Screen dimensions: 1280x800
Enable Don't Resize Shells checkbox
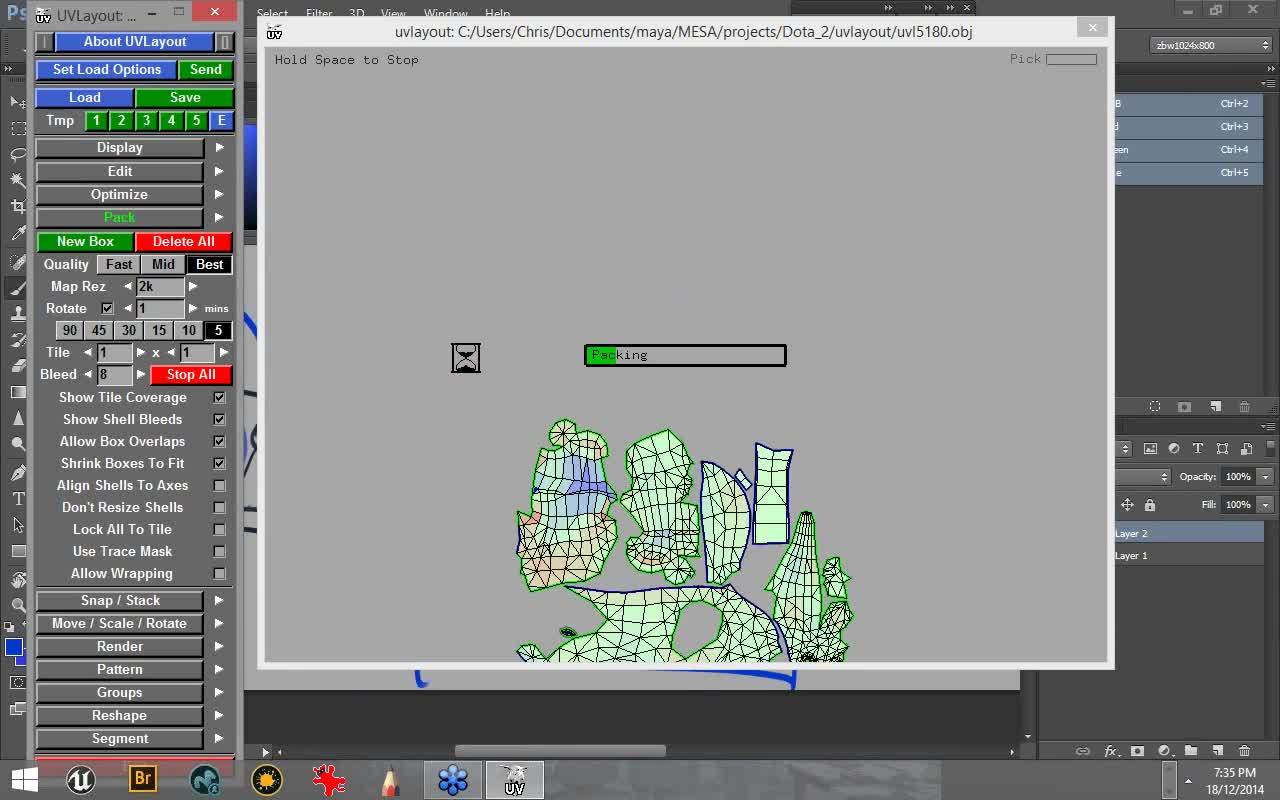coord(219,507)
